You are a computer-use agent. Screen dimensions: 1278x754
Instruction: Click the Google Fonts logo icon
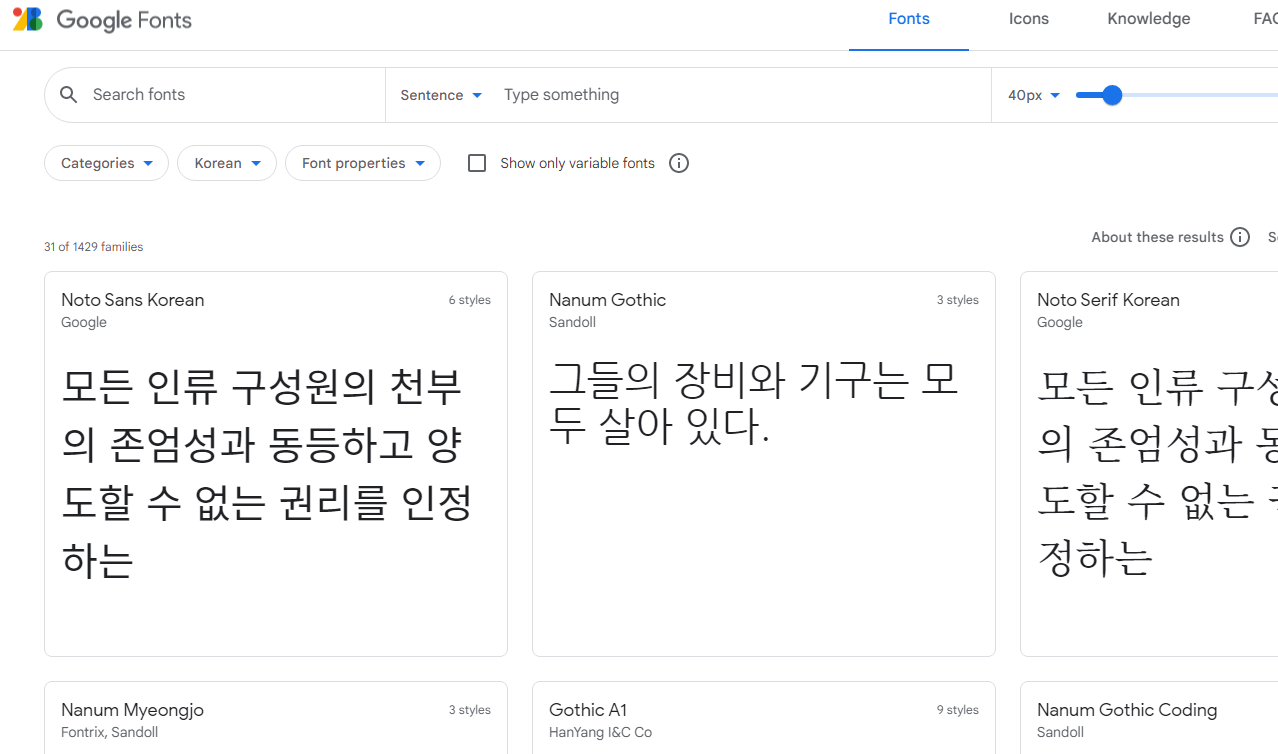click(x=28, y=19)
